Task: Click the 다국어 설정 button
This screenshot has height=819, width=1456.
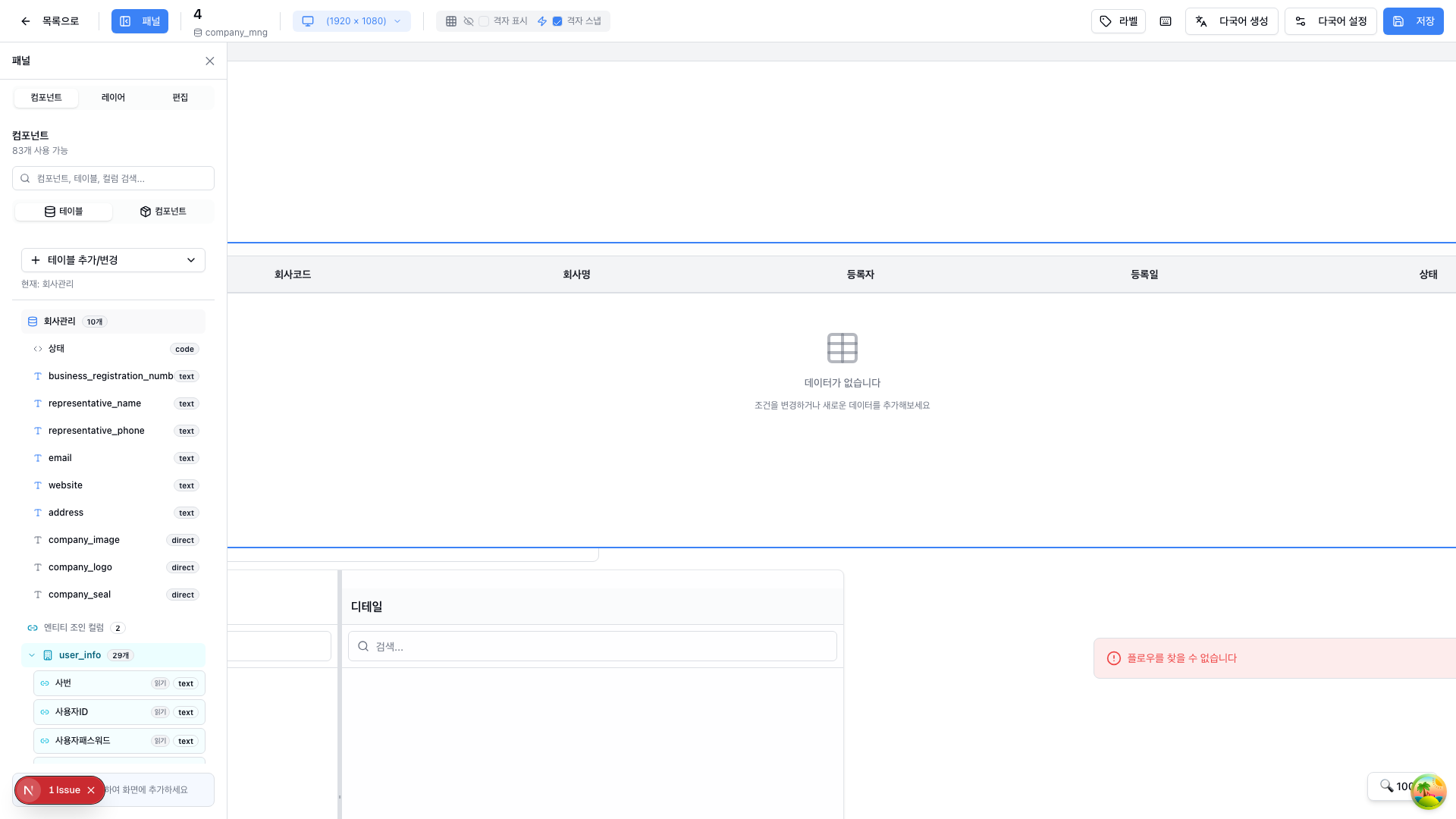Action: click(1330, 21)
